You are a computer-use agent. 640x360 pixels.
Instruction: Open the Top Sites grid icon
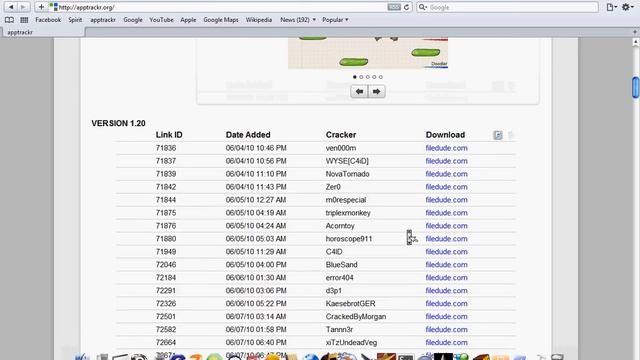[x=24, y=20]
